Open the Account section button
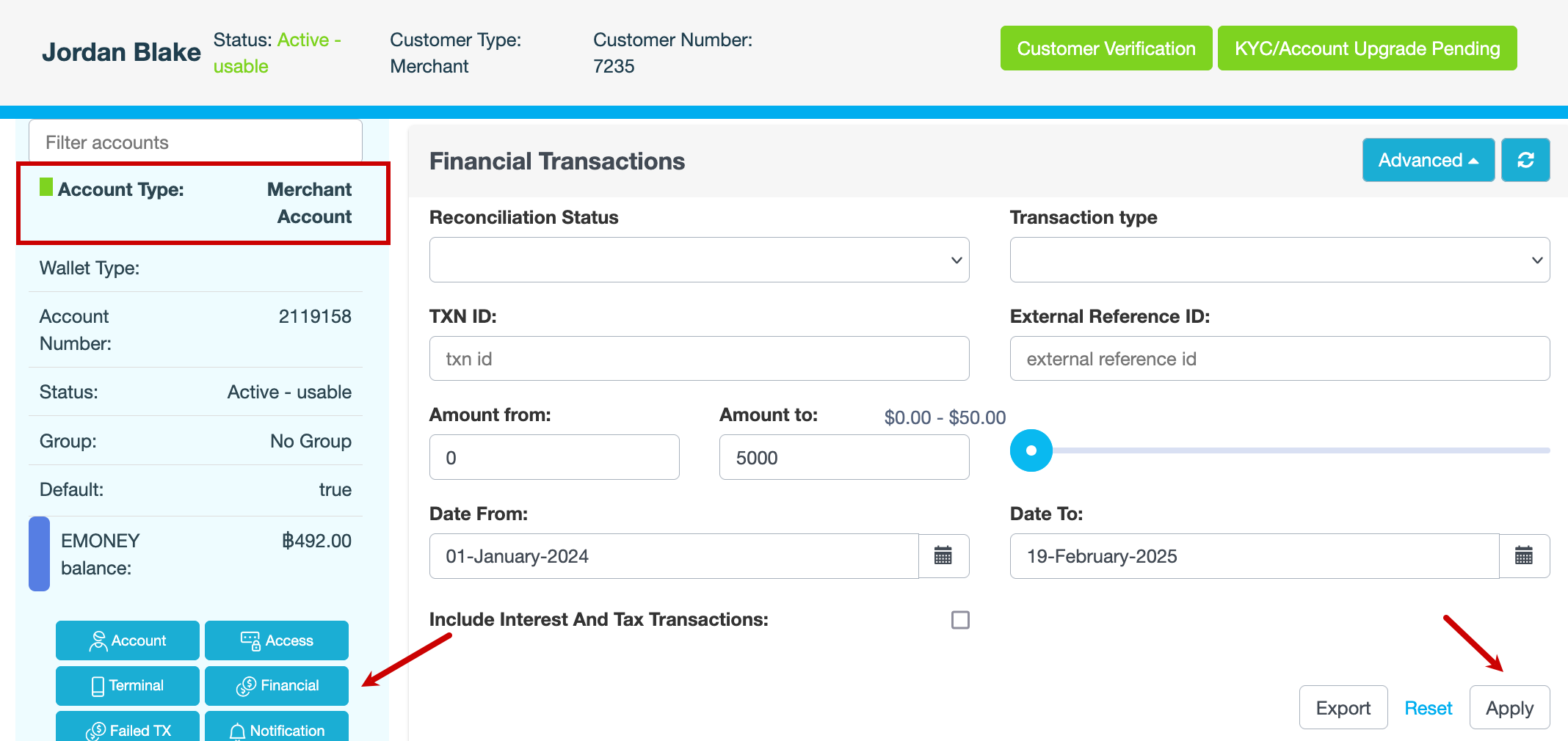This screenshot has width=1568, height=741. pyautogui.click(x=128, y=640)
